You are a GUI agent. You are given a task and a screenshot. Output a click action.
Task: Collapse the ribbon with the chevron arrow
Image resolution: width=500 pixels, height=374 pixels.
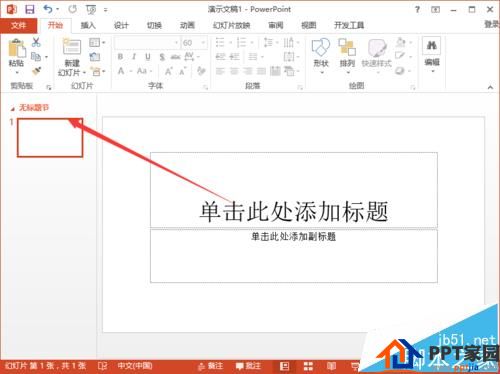click(490, 87)
